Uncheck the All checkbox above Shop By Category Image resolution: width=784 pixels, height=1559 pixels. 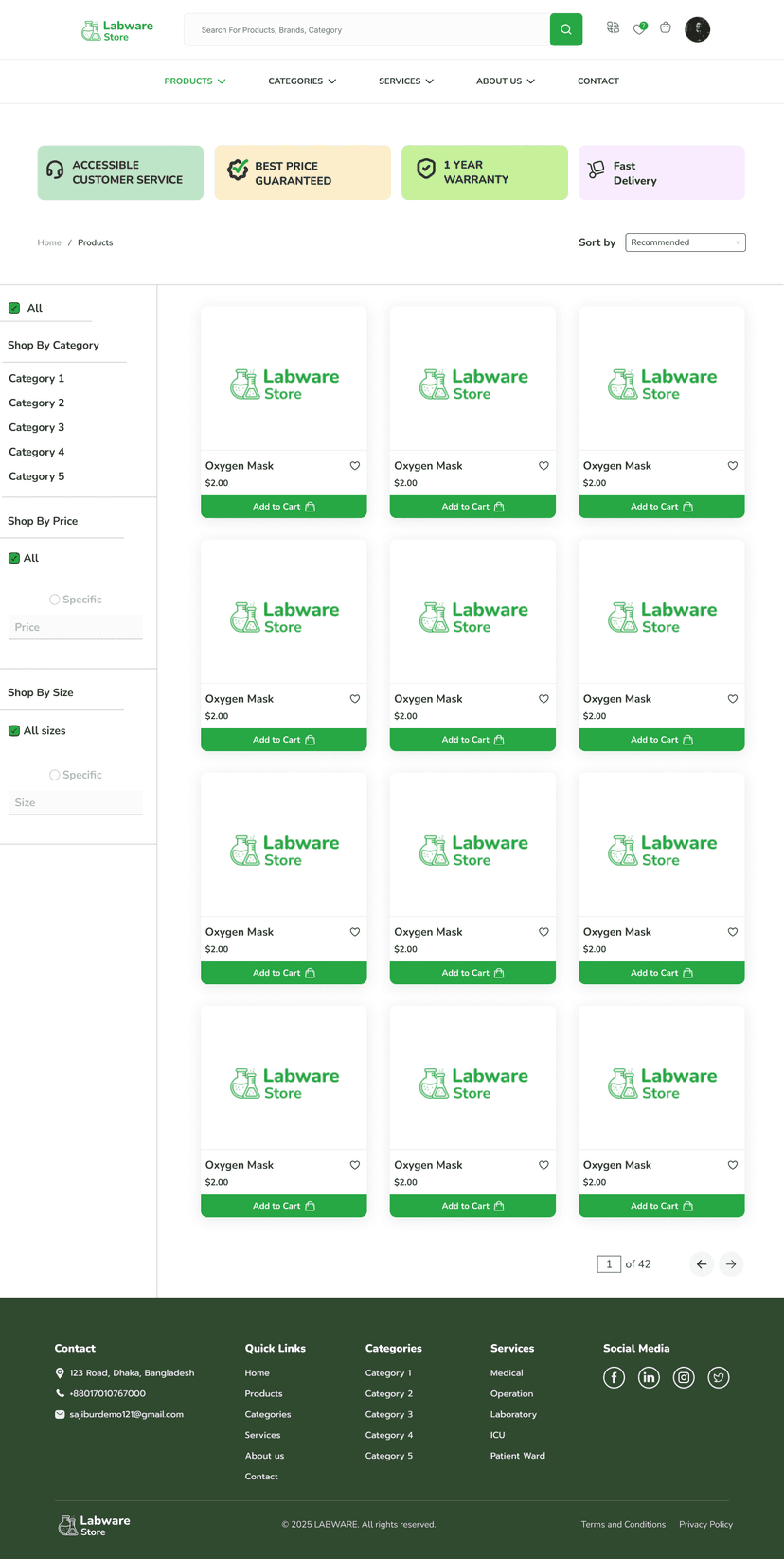pos(14,308)
